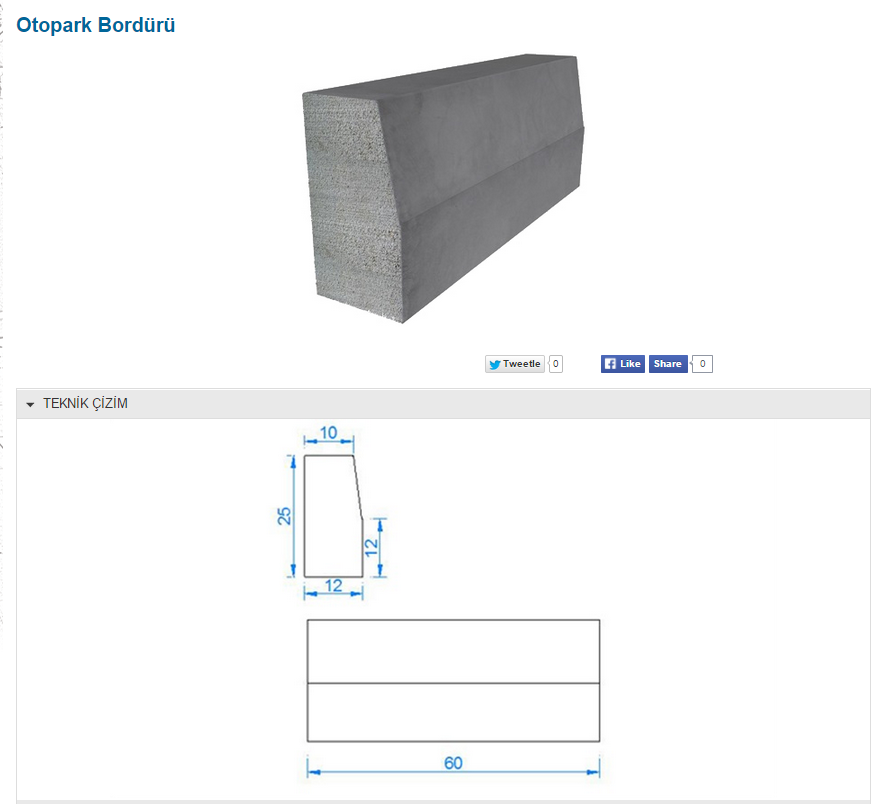Screen dimensions: 876x804
Task: Click the Tweetle button
Action: click(515, 364)
